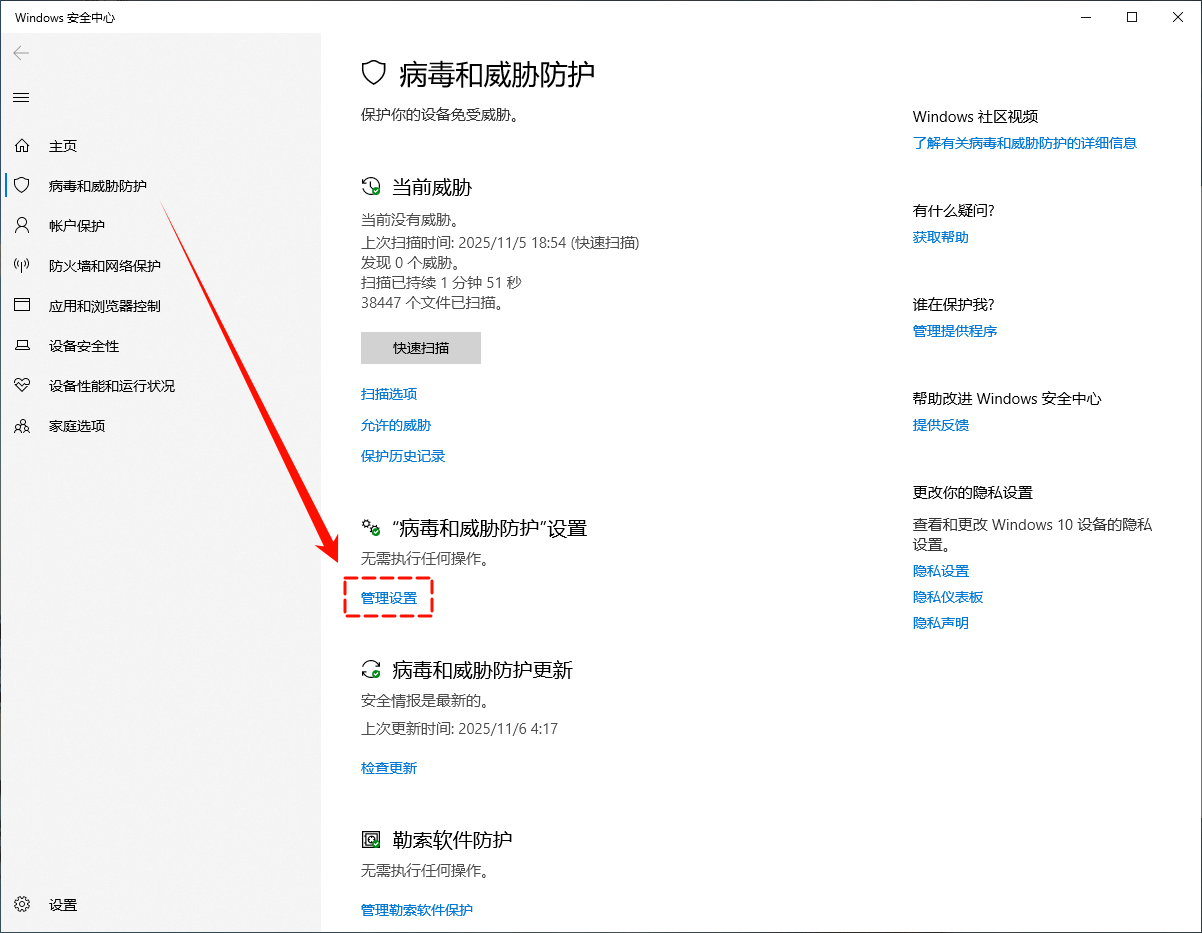Click the Windows 安全中心 window title
This screenshot has width=1202, height=933.
(65, 18)
